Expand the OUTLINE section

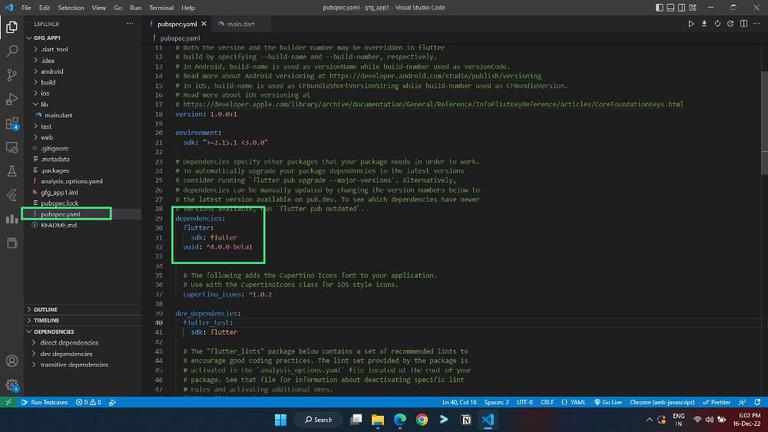click(46, 309)
